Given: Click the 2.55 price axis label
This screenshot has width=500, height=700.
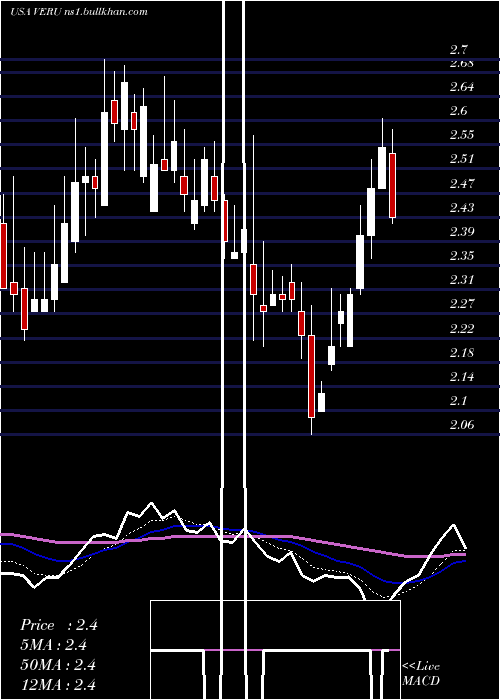Looking at the screenshot, I should point(462,134).
